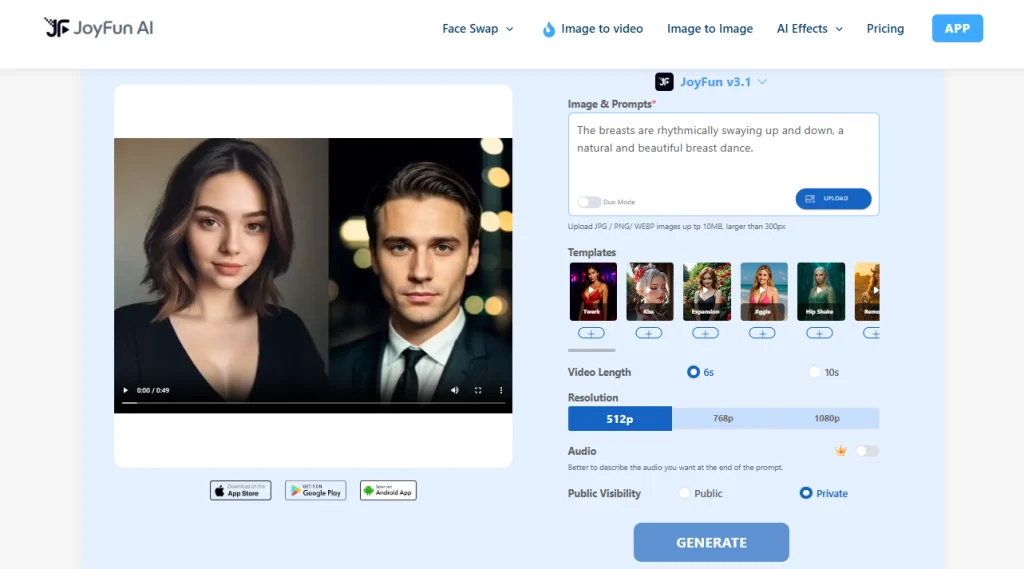The height and width of the screenshot is (569, 1024).
Task: Open the video's three-dot options menu
Action: point(501,390)
